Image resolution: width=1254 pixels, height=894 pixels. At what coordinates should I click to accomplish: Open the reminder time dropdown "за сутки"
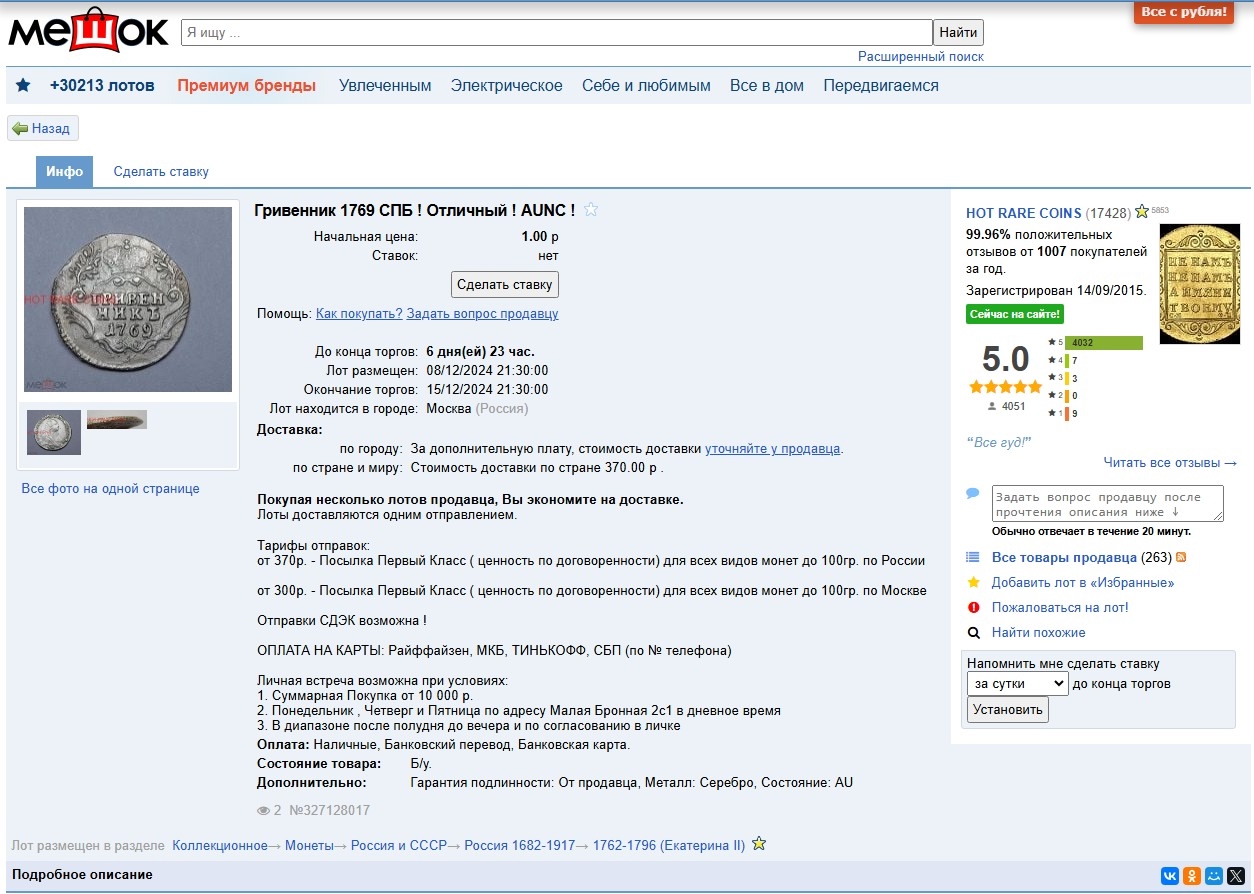pyautogui.click(x=1017, y=684)
